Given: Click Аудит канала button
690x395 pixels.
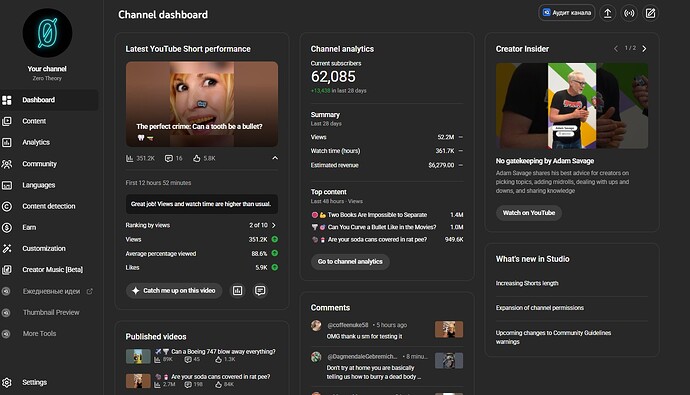Looking at the screenshot, I should coord(567,13).
